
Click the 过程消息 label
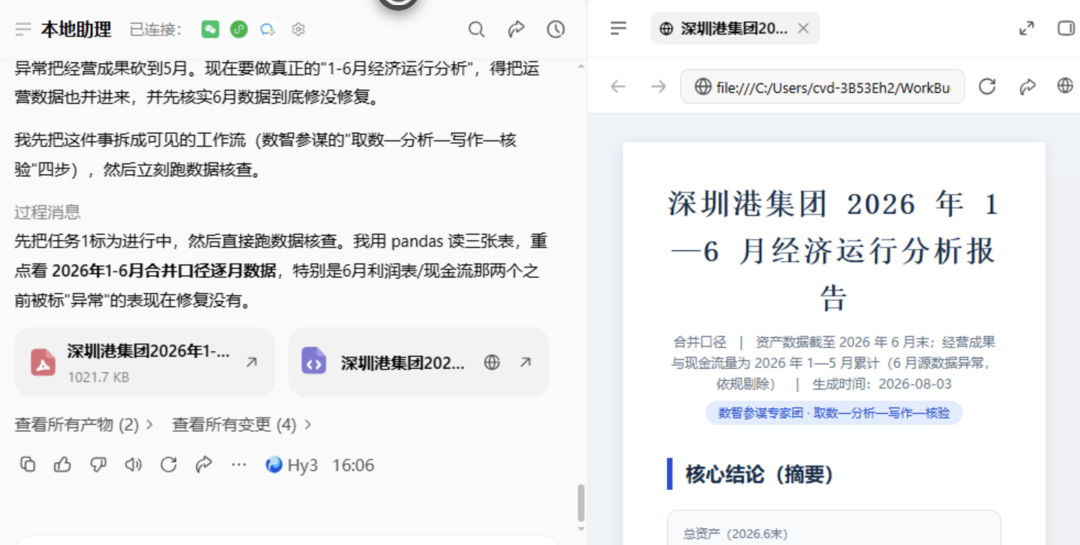pyautogui.click(x=48, y=212)
